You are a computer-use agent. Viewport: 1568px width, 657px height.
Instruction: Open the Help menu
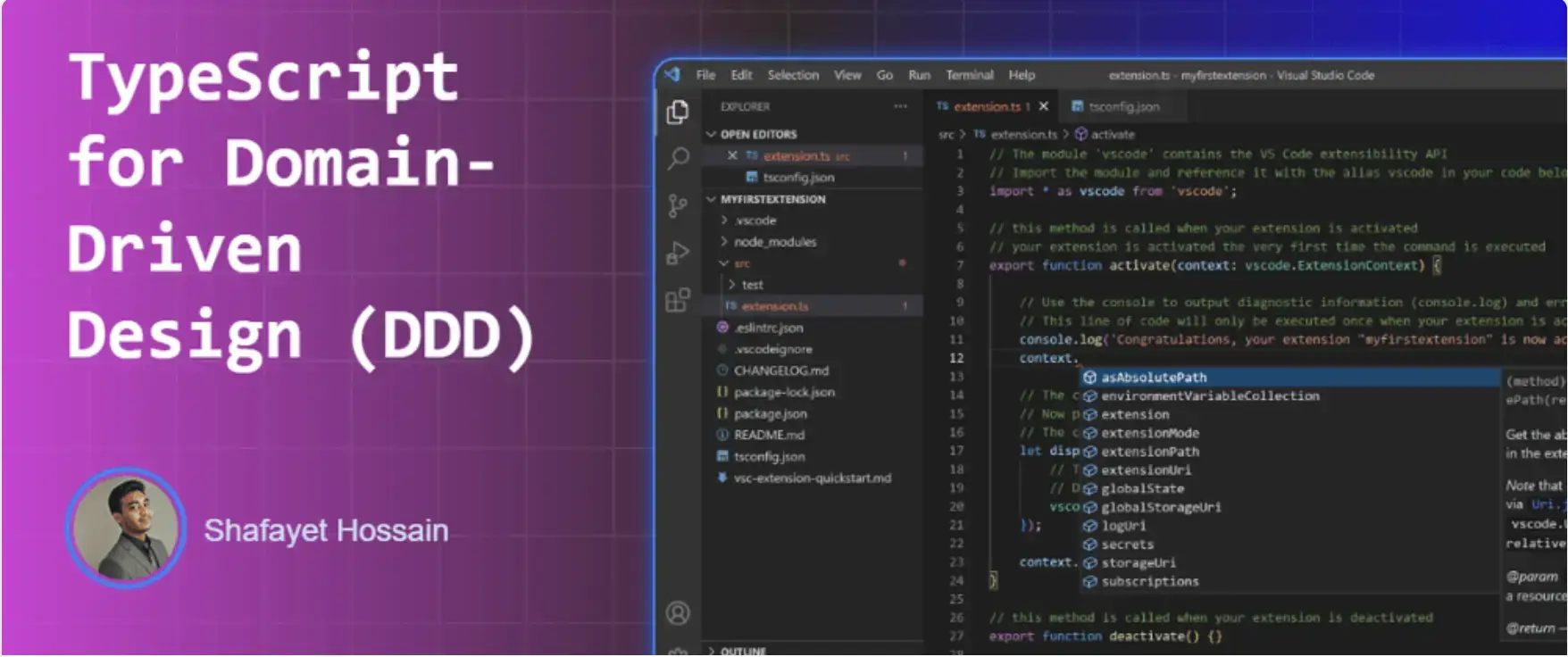pos(1022,75)
